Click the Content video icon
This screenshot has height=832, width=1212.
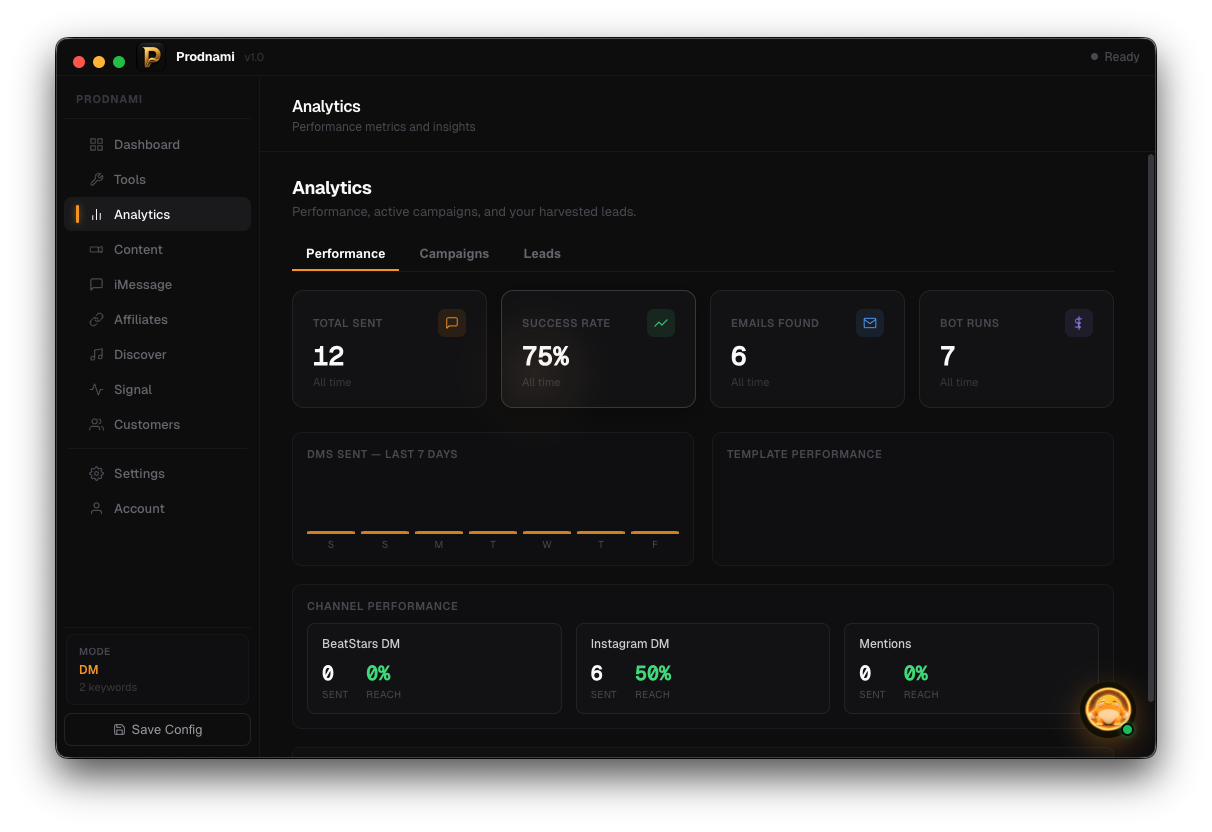tap(96, 250)
